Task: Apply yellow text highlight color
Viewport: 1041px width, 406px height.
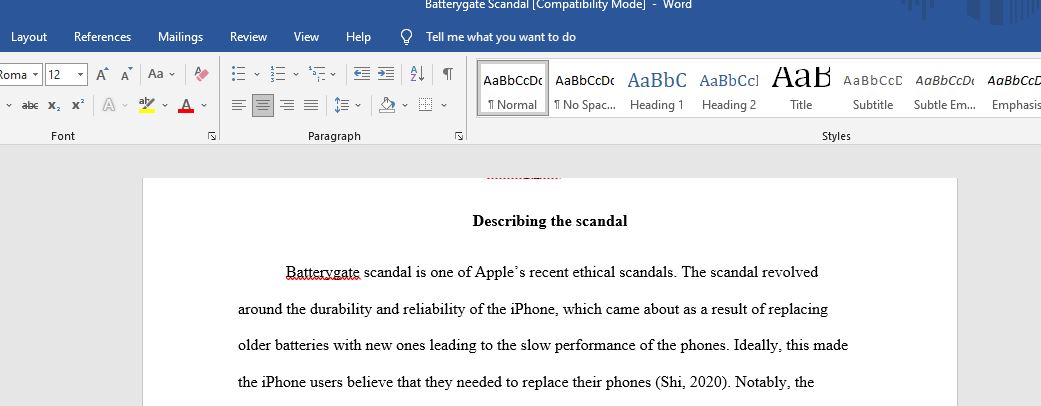Action: coord(147,105)
